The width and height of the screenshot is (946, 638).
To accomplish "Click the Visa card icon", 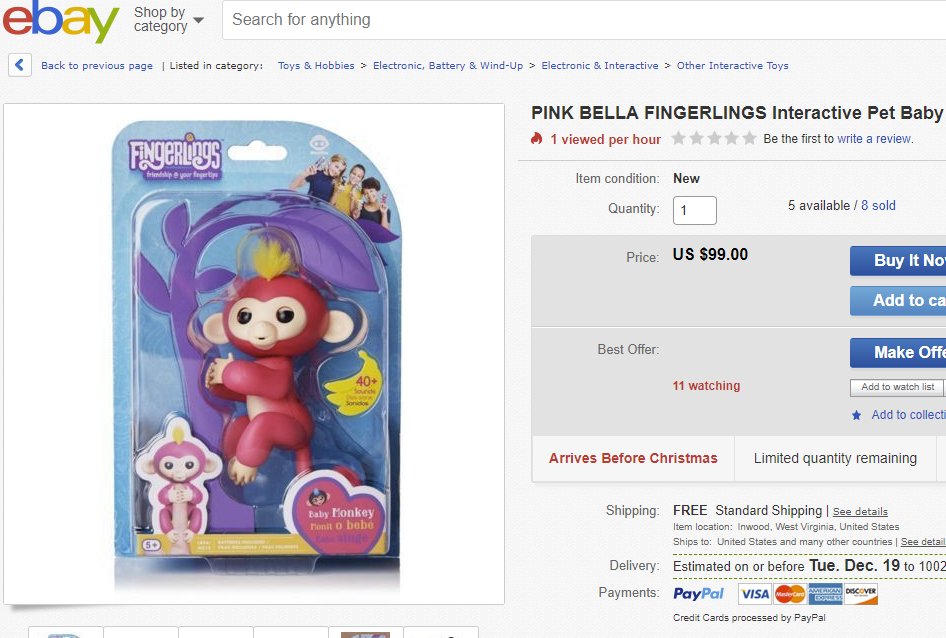I will click(755, 594).
